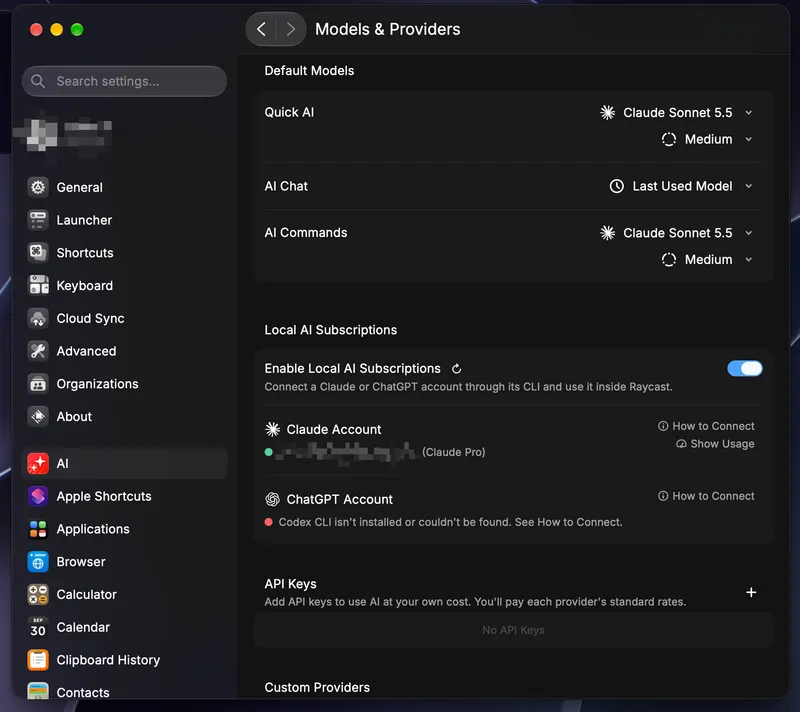Open Clipboard History icon
The width and height of the screenshot is (800, 712).
point(38,659)
